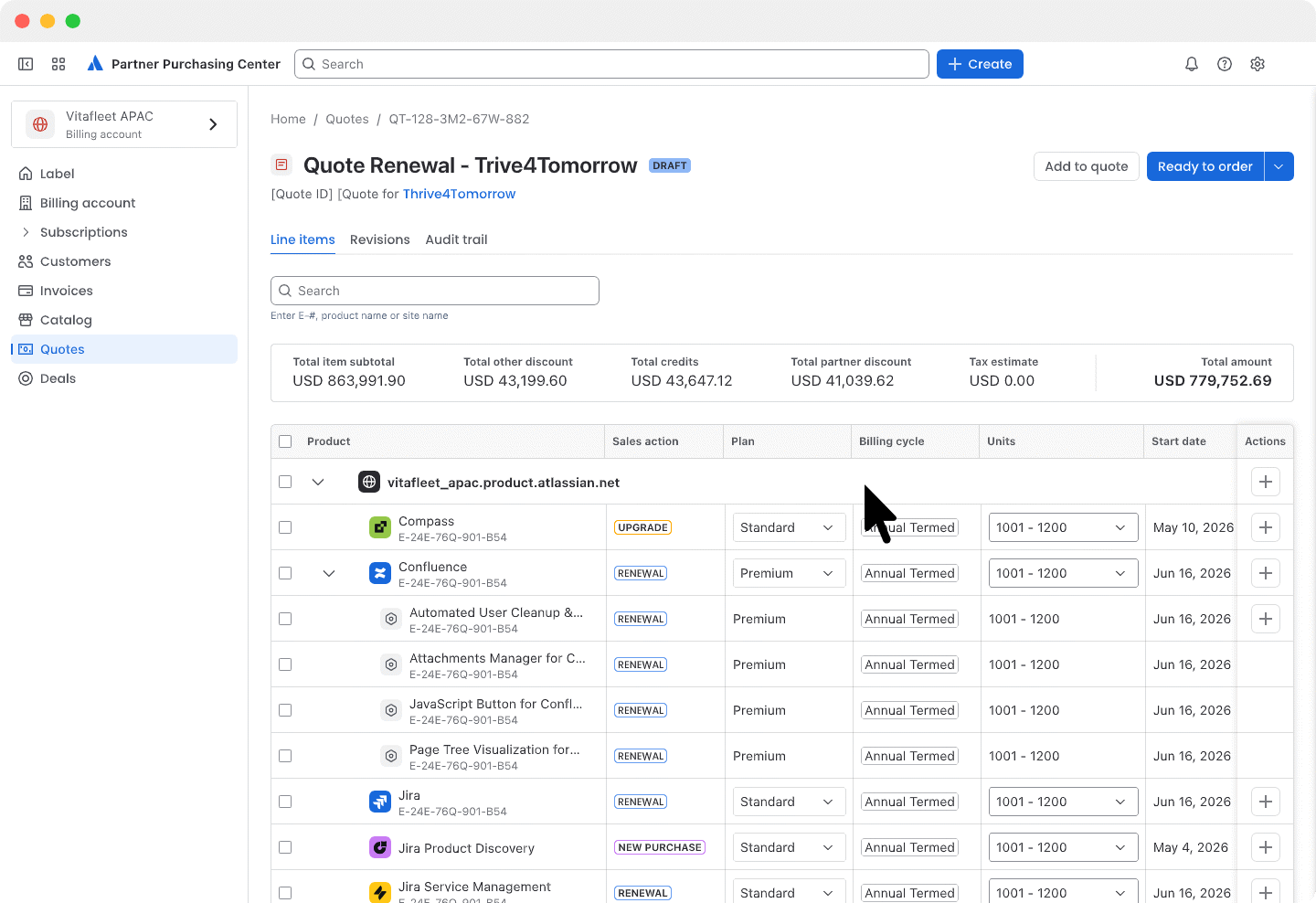Click the JavaScript Button app icon
Image resolution: width=1316 pixels, height=903 pixels.
[x=391, y=710]
